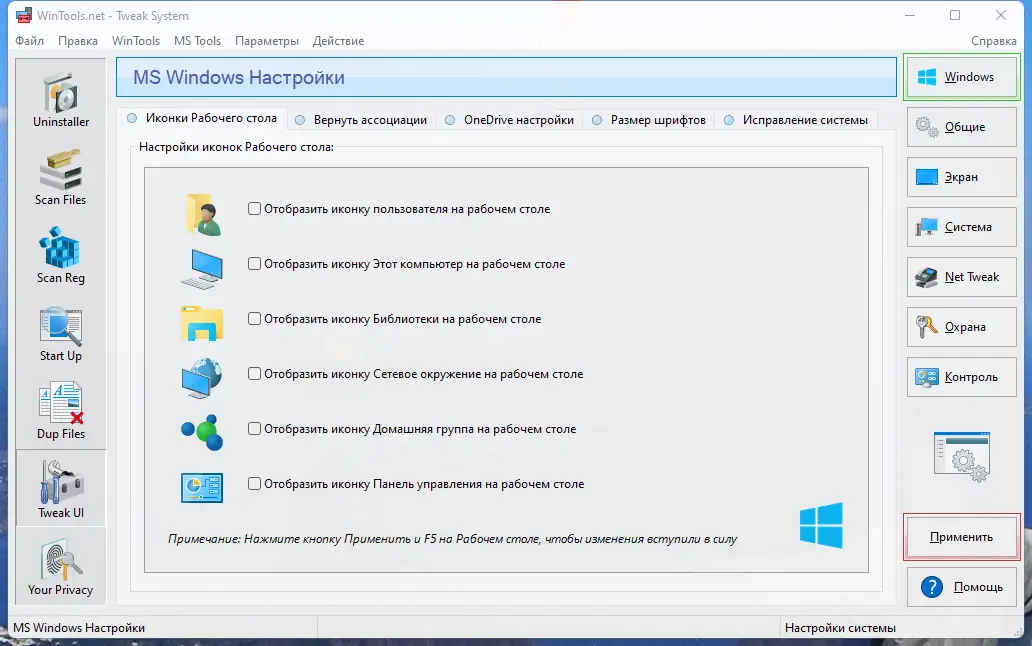Open the 'Экран' settings section

point(962,177)
